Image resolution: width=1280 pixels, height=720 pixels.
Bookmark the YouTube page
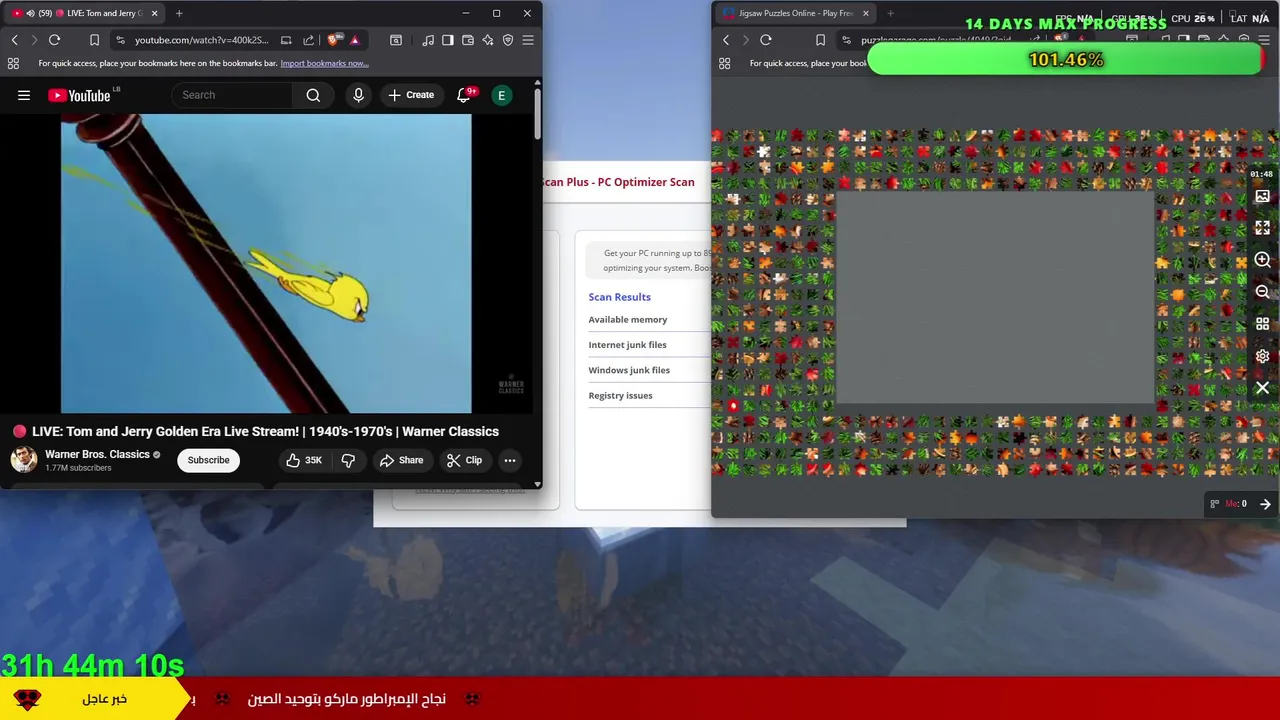pyautogui.click(x=94, y=40)
